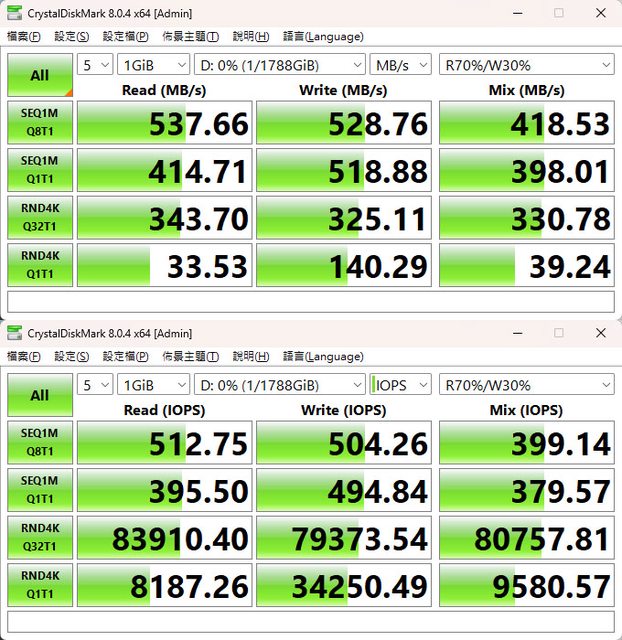The image size is (622, 640).
Task: Run SEQ1M Q1T1 test in IOPS window
Action: (39, 491)
